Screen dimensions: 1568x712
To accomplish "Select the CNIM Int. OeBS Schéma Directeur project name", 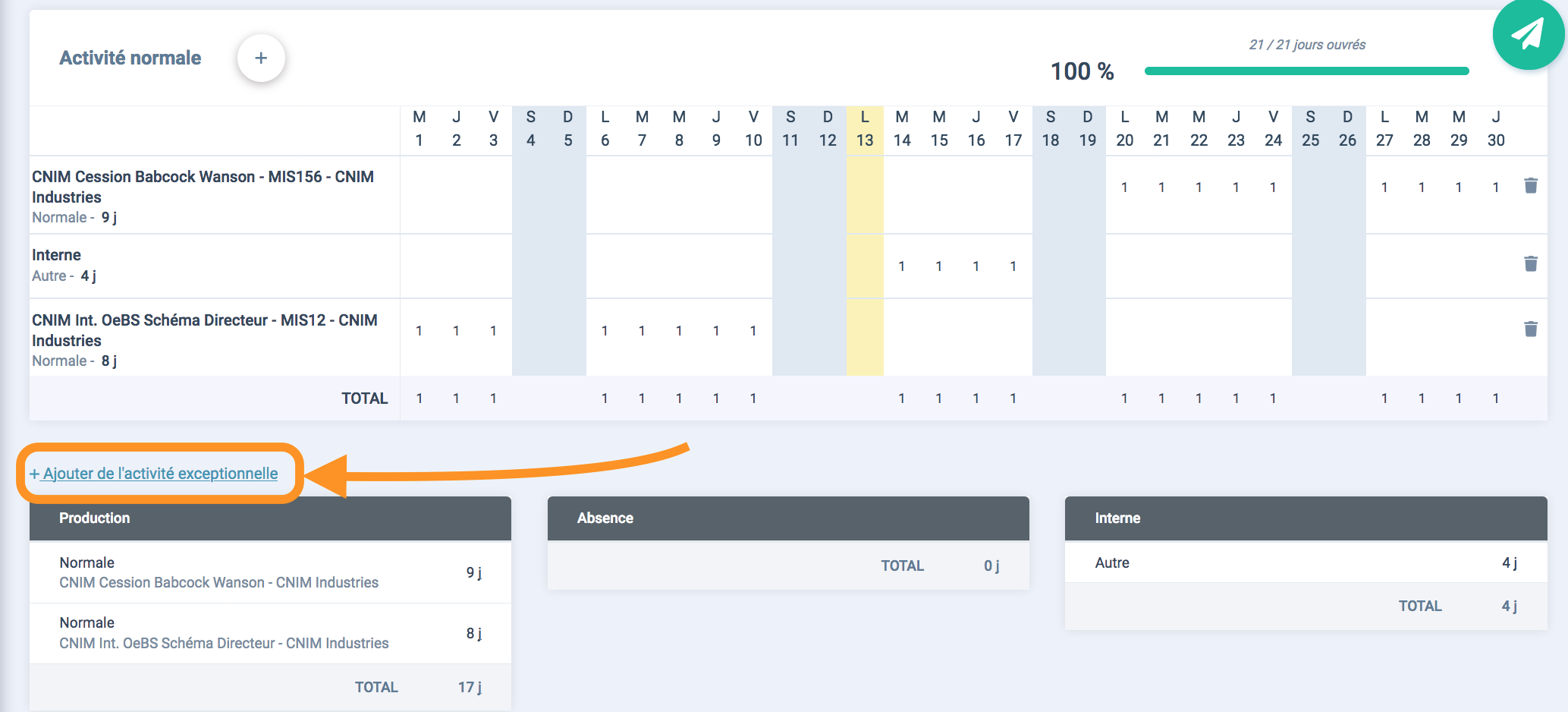I will (x=205, y=330).
